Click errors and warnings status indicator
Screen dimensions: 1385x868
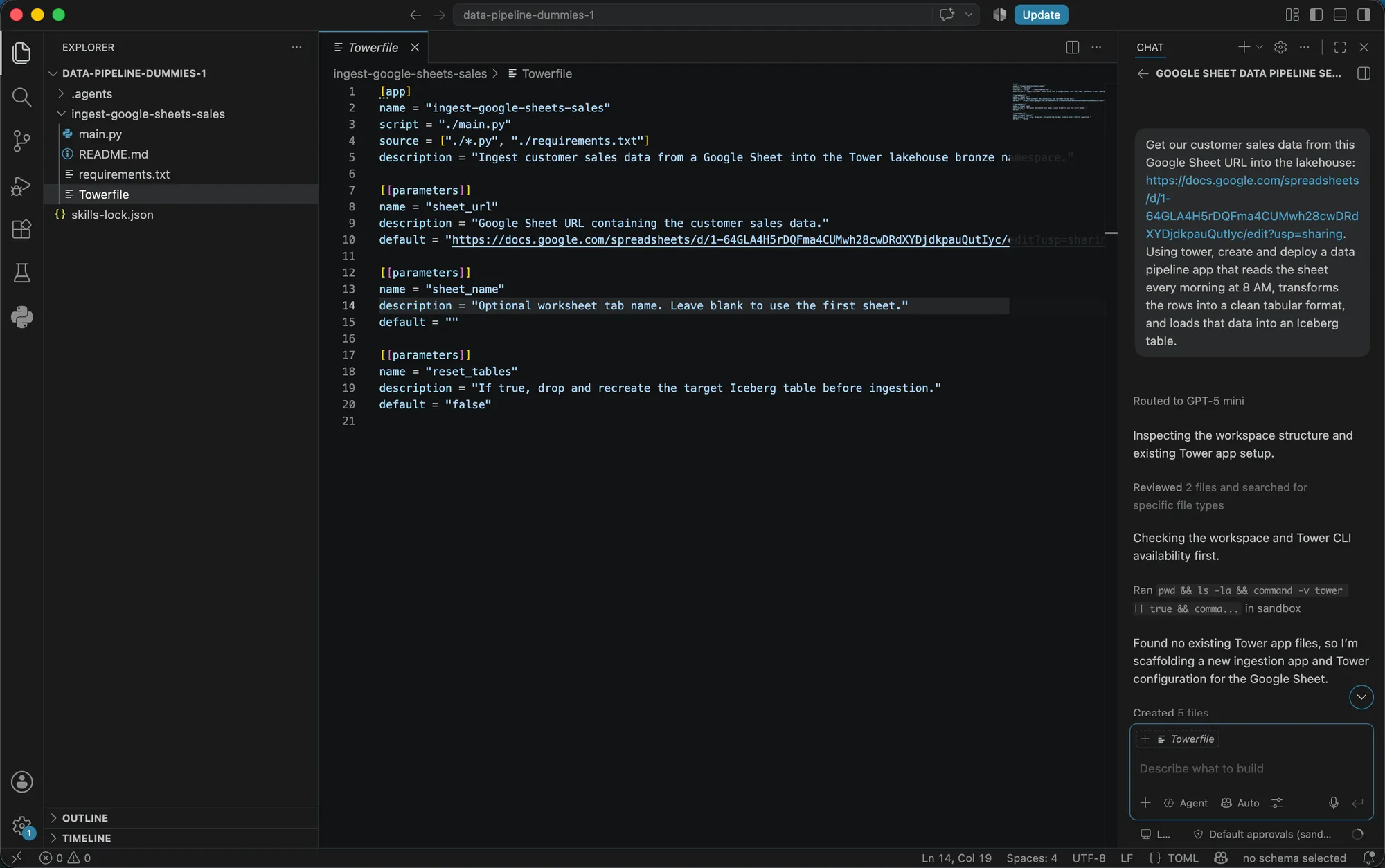pos(65,858)
